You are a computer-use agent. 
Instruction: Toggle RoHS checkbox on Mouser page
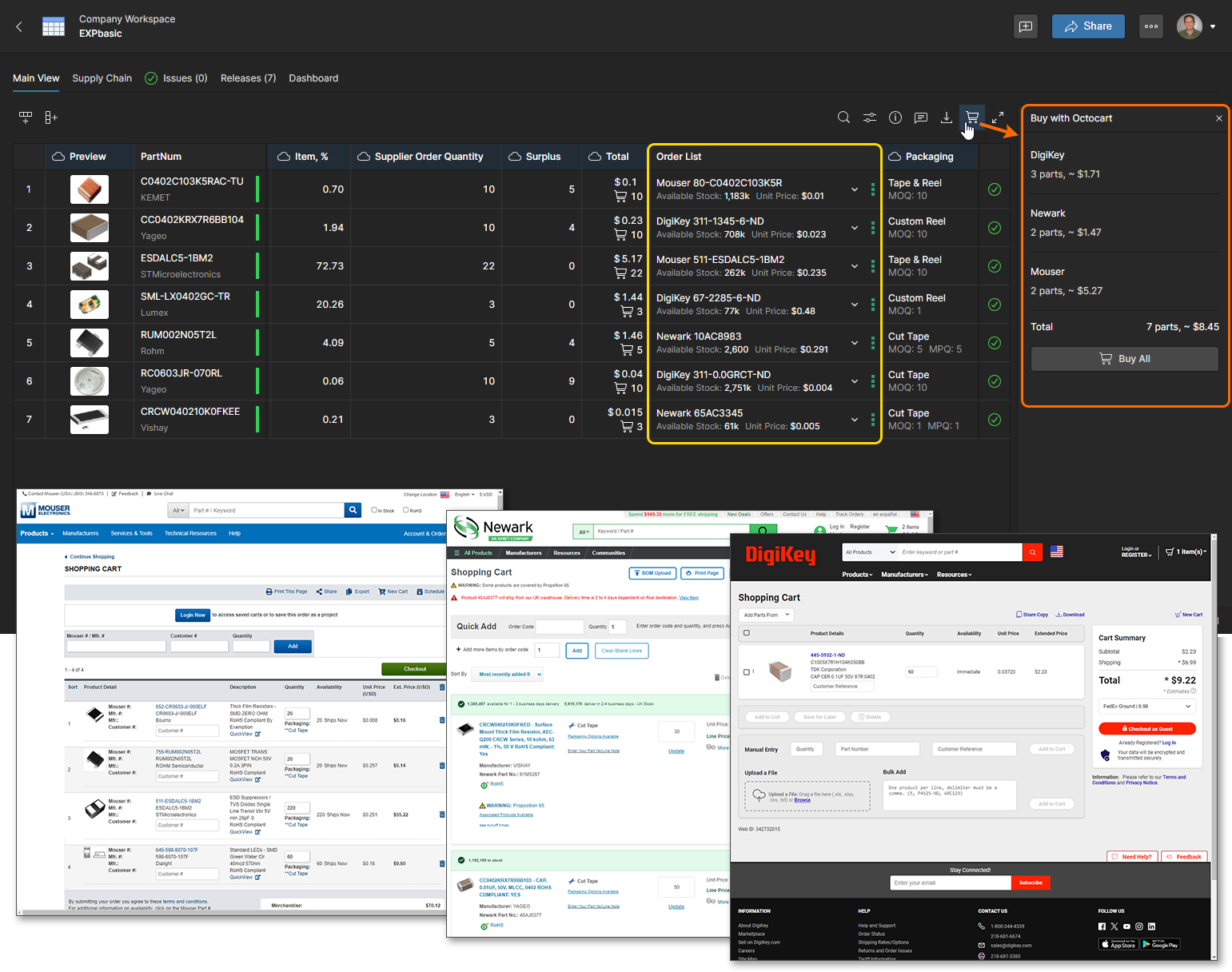[x=406, y=510]
